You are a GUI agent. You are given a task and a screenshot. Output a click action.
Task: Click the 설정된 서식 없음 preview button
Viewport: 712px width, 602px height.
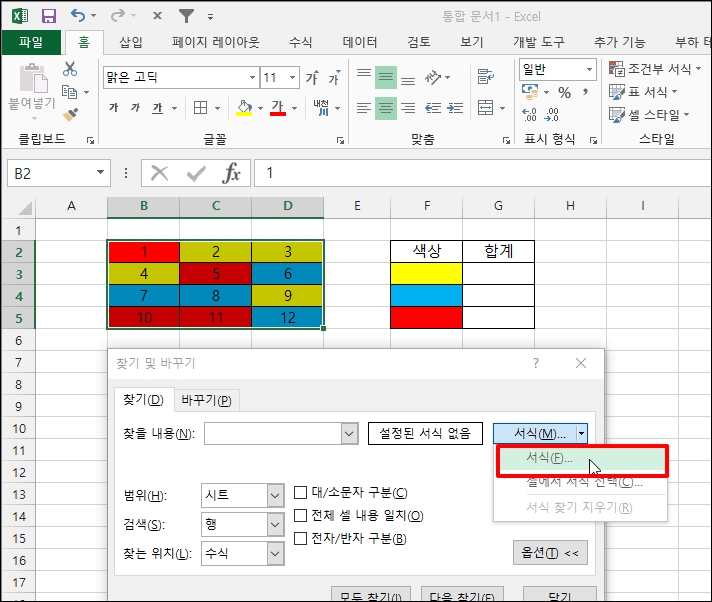pos(425,434)
